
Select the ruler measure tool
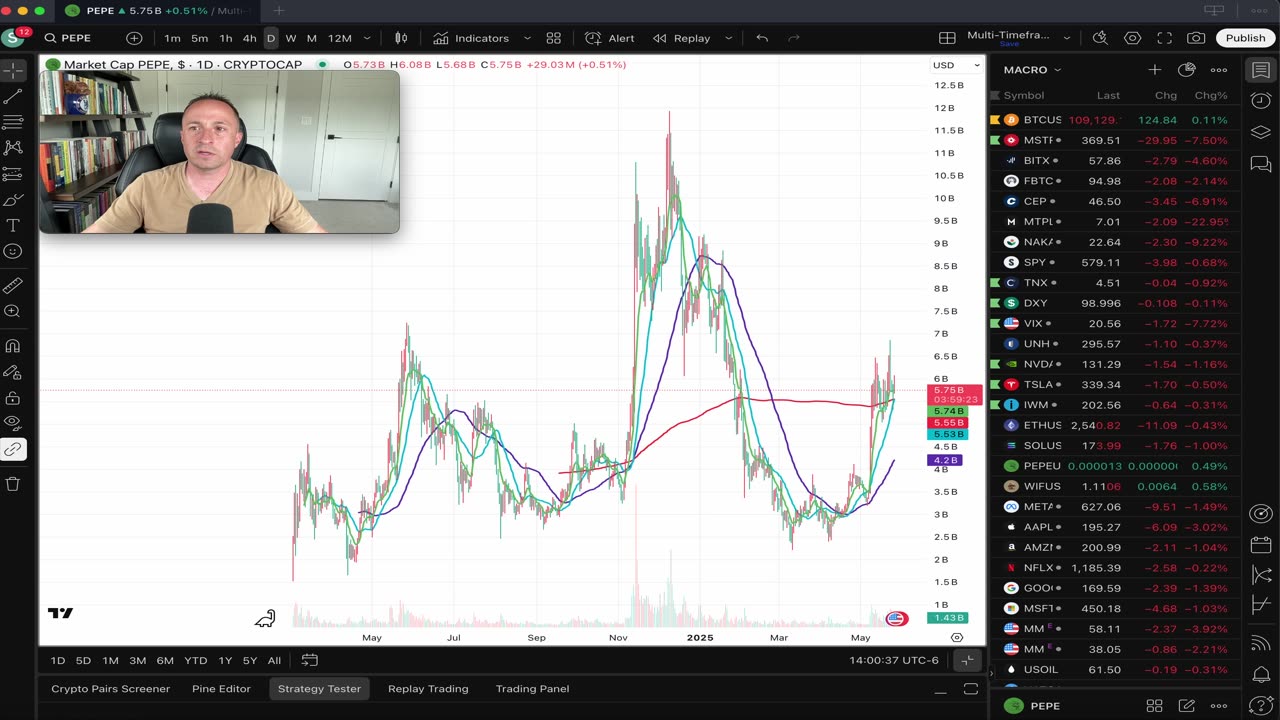[x=13, y=286]
